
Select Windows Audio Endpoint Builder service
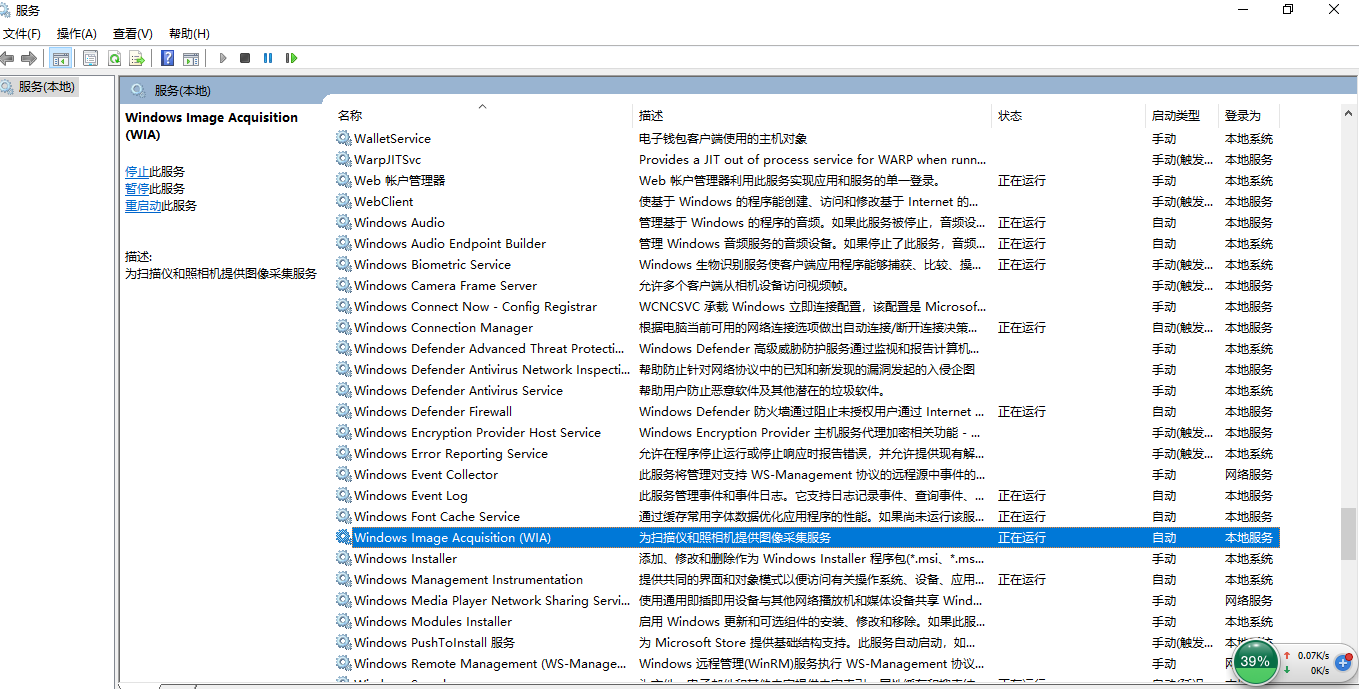pyautogui.click(x=807, y=243)
